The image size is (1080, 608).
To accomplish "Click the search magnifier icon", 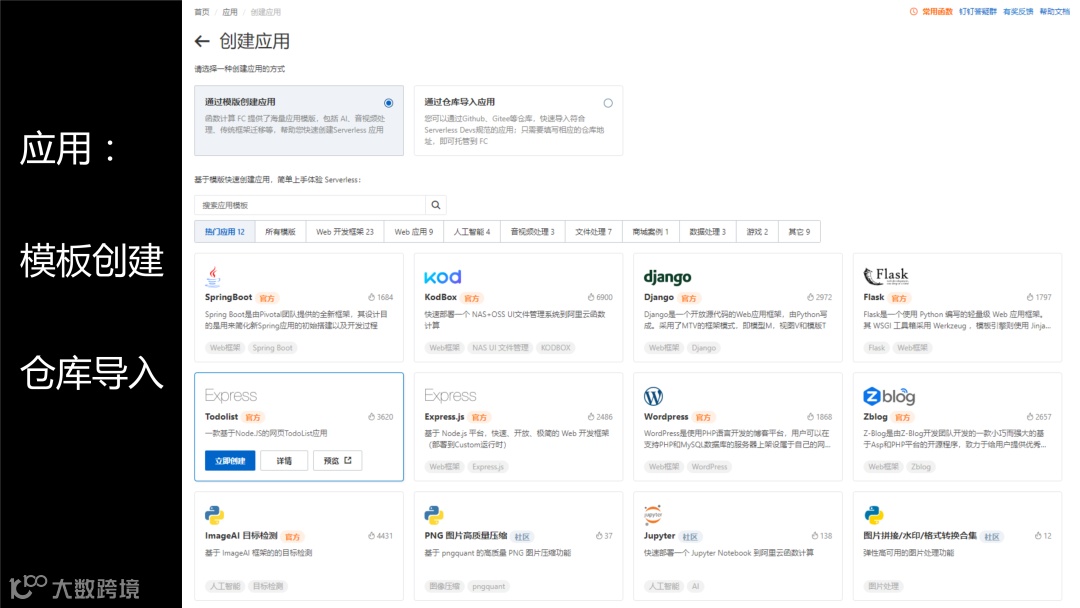I will tap(435, 204).
